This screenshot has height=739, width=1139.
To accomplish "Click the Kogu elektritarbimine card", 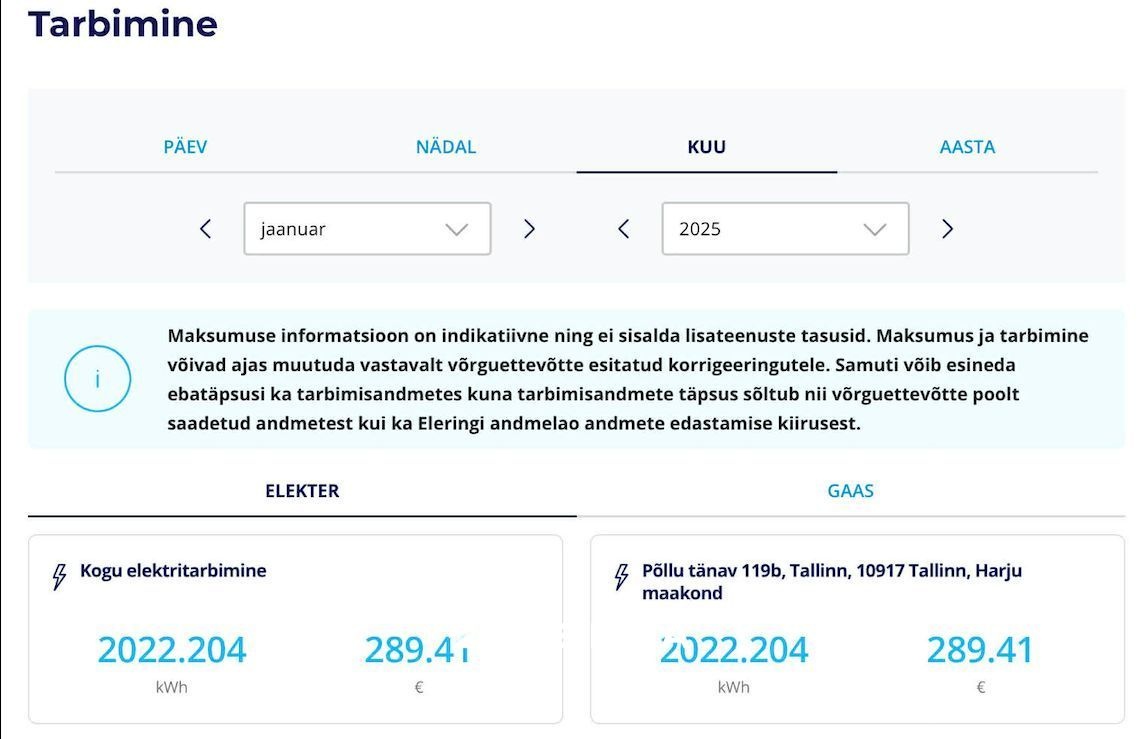I will 296,628.
